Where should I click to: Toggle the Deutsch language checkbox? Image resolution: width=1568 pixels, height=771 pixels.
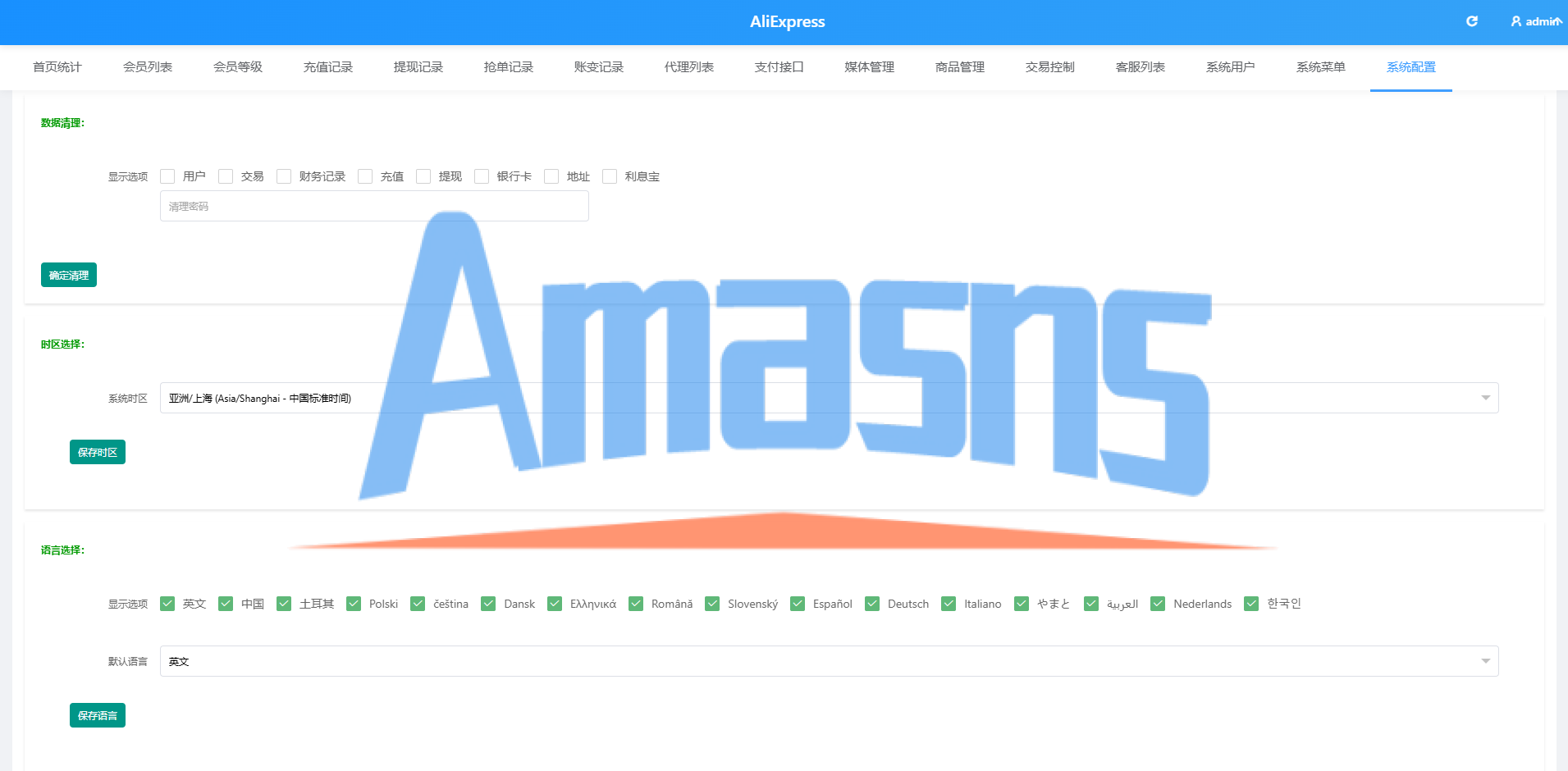pyautogui.click(x=872, y=604)
